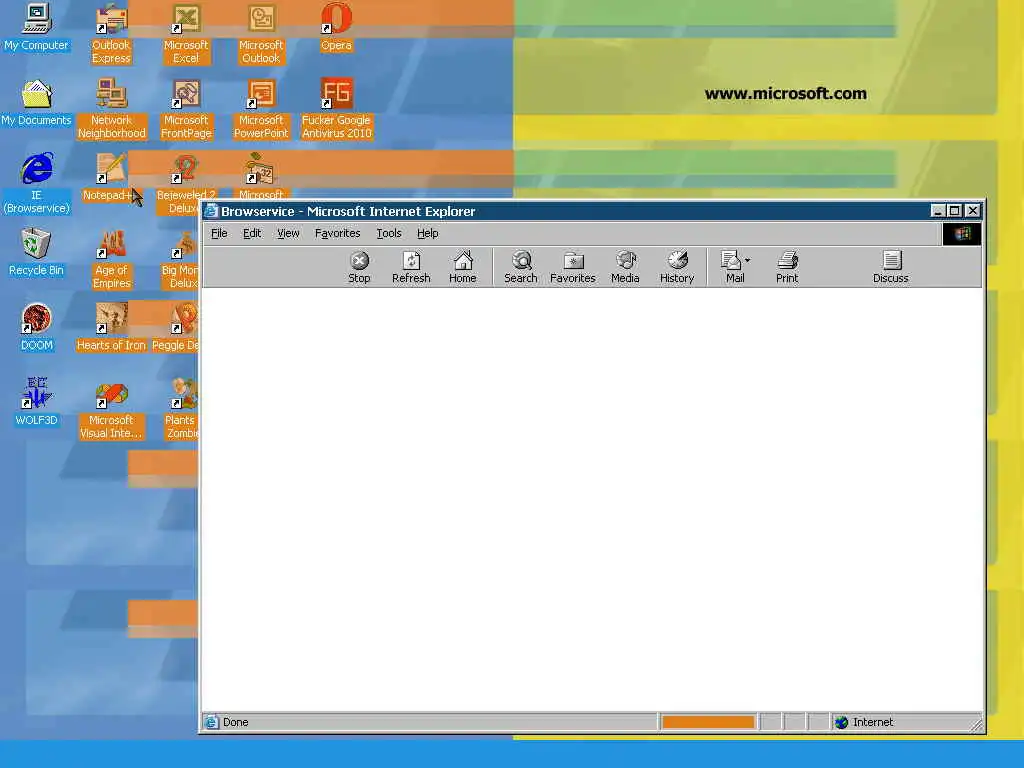Viewport: 1024px width, 768px height.
Task: Click the orange progress bar in status bar
Action: pyautogui.click(x=708, y=722)
